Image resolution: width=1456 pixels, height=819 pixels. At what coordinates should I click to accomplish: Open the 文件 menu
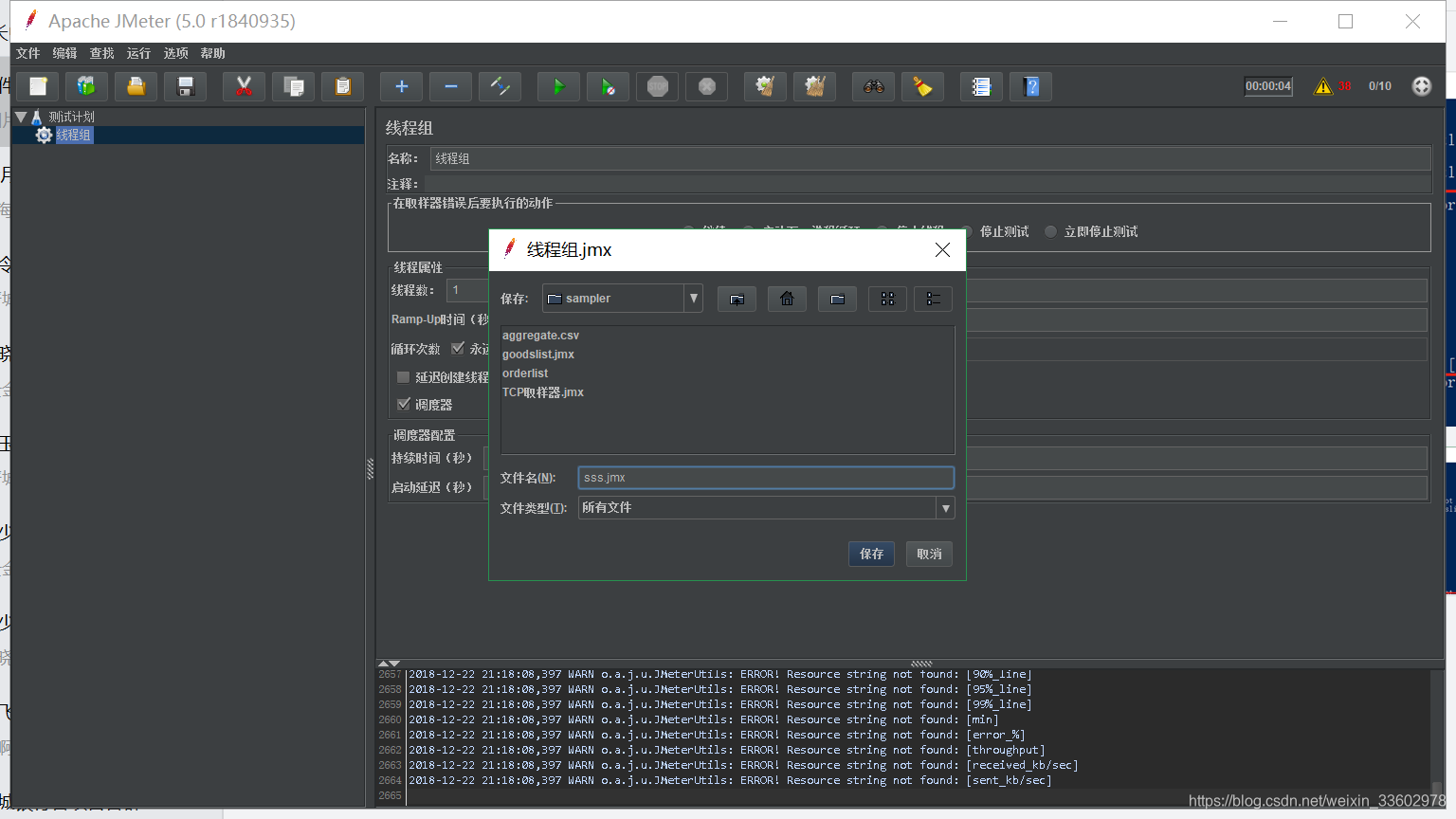[x=28, y=53]
